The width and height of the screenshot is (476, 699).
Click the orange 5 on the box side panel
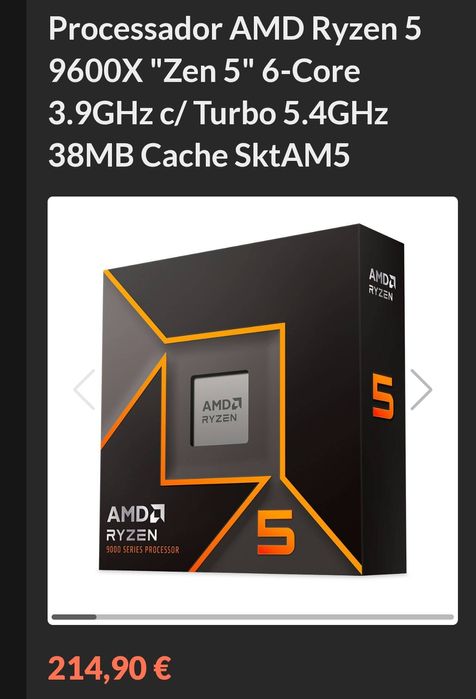point(383,397)
